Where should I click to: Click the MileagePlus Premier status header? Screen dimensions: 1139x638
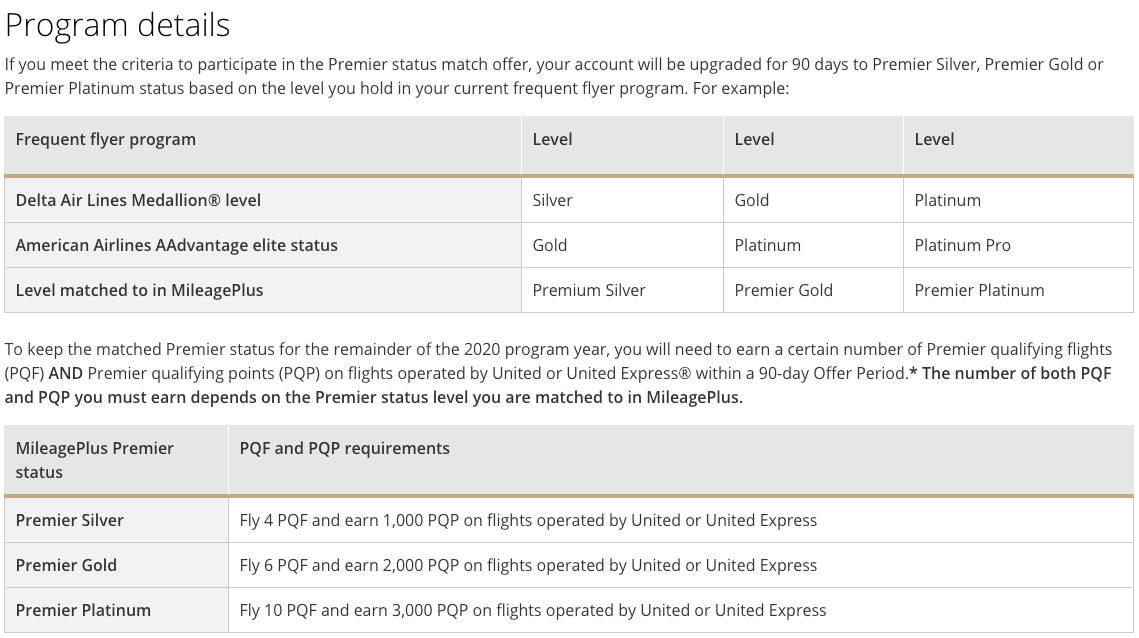click(x=116, y=460)
